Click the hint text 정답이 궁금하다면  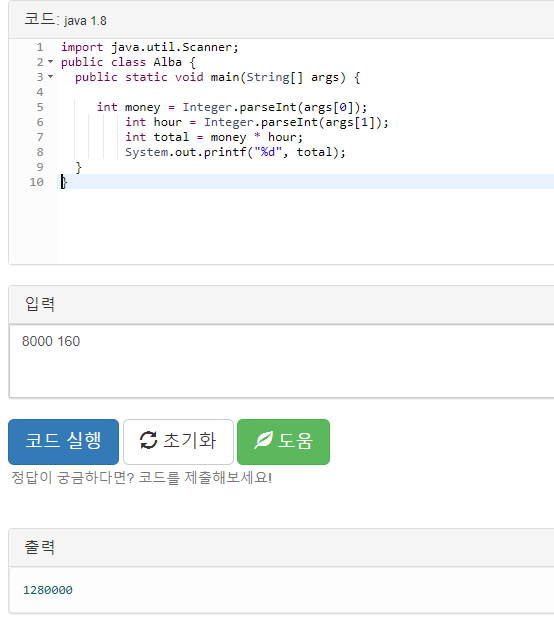click(x=141, y=477)
